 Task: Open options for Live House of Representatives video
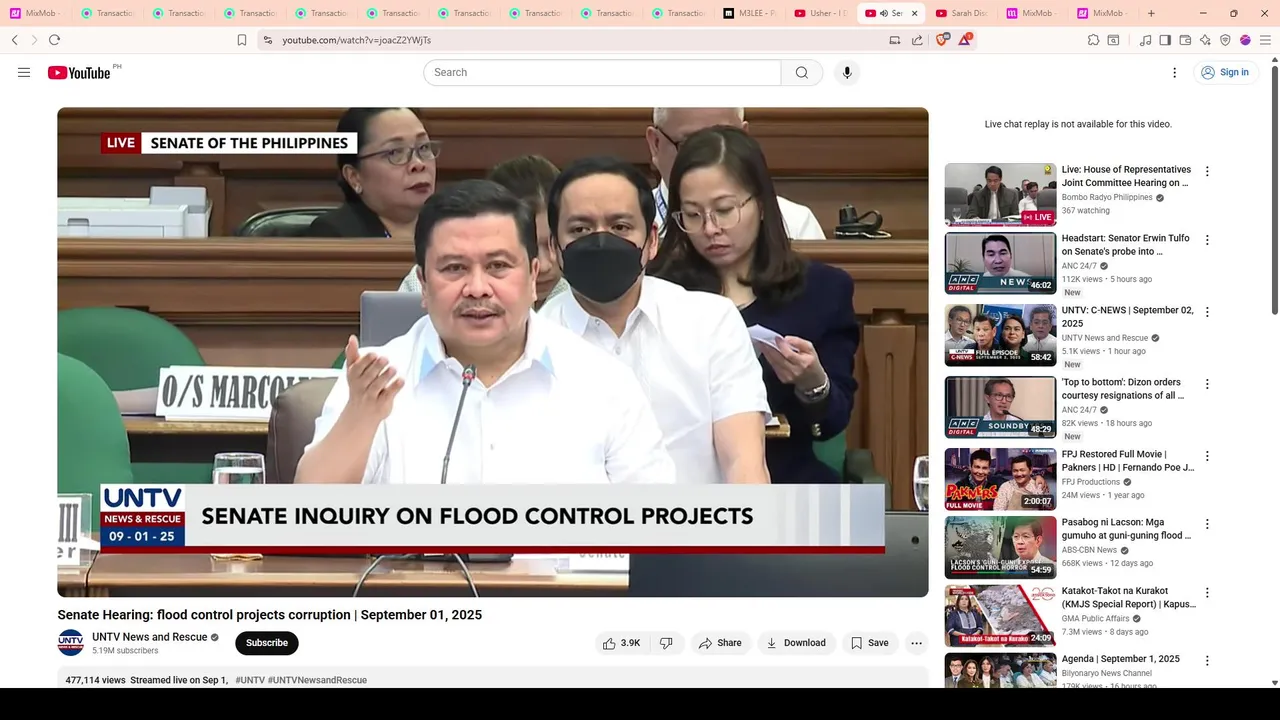(x=1207, y=171)
